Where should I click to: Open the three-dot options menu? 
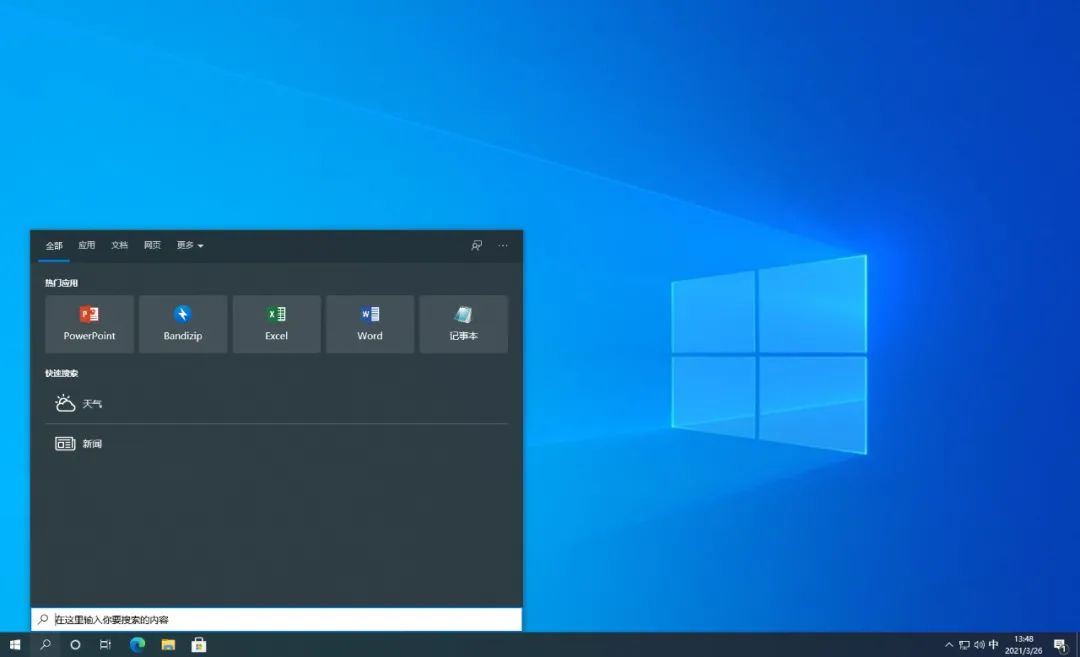(x=503, y=245)
